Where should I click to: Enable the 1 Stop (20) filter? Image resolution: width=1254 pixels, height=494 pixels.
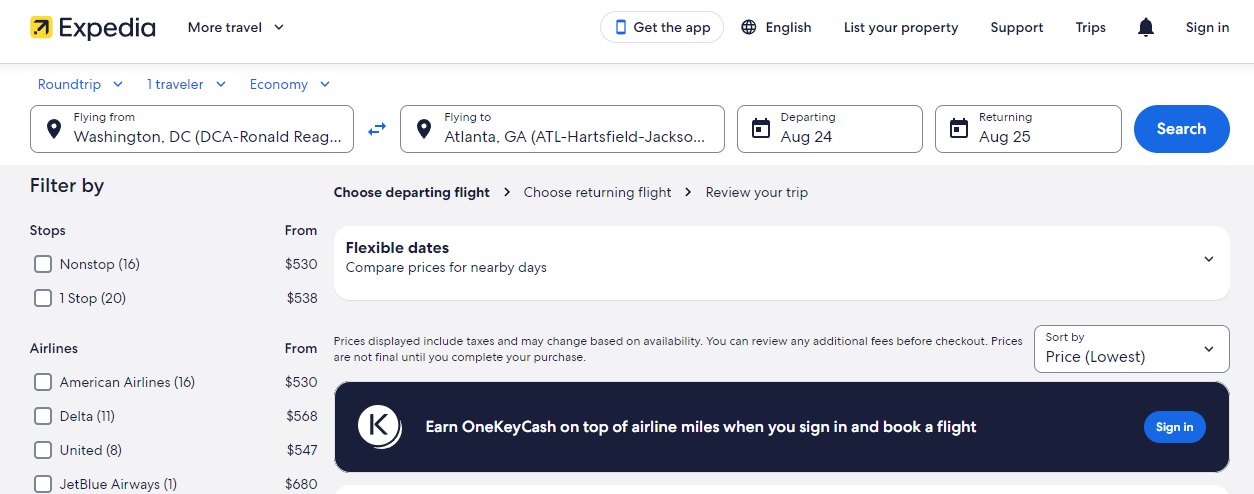pyautogui.click(x=43, y=298)
